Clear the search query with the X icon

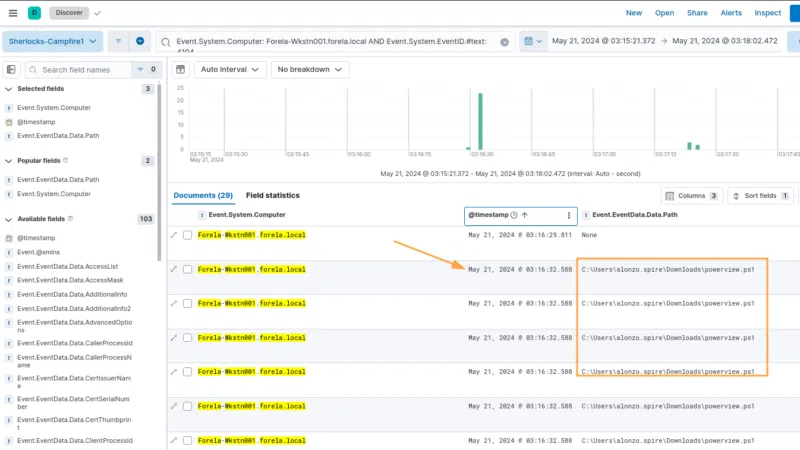click(x=504, y=42)
